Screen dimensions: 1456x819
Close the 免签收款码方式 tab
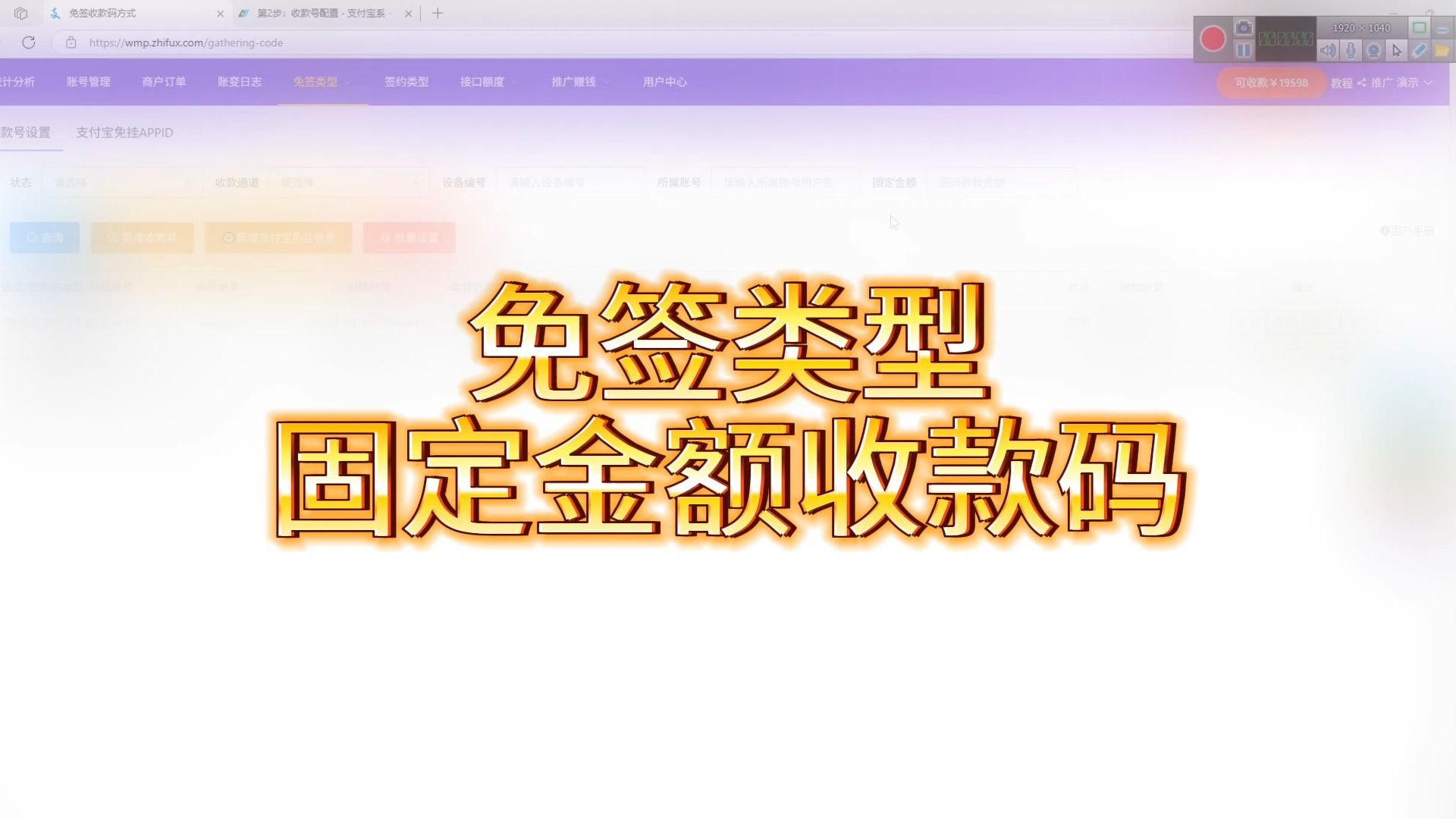220,14
